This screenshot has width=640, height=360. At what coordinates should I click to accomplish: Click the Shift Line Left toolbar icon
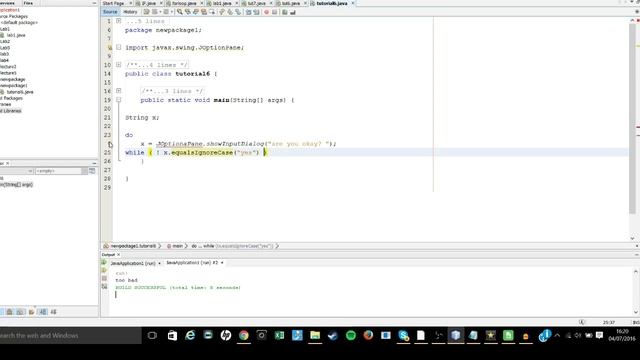[x=248, y=12]
